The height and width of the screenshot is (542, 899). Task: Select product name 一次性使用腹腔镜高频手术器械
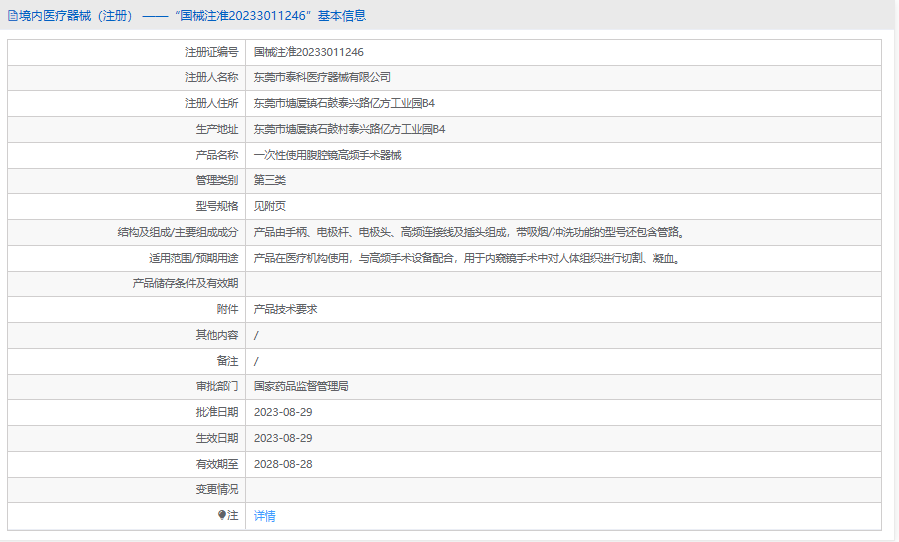click(327, 155)
